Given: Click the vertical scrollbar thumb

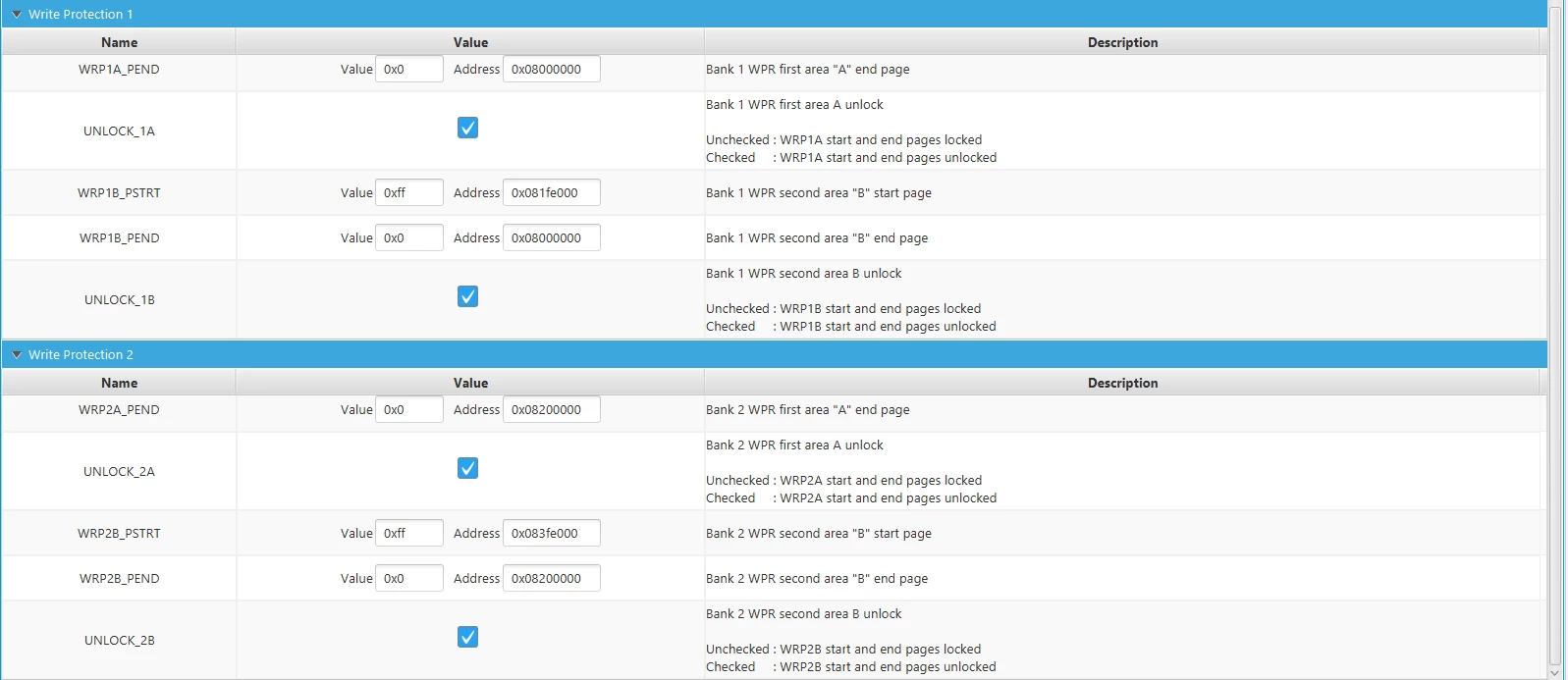Looking at the screenshot, I should [x=1554, y=335].
